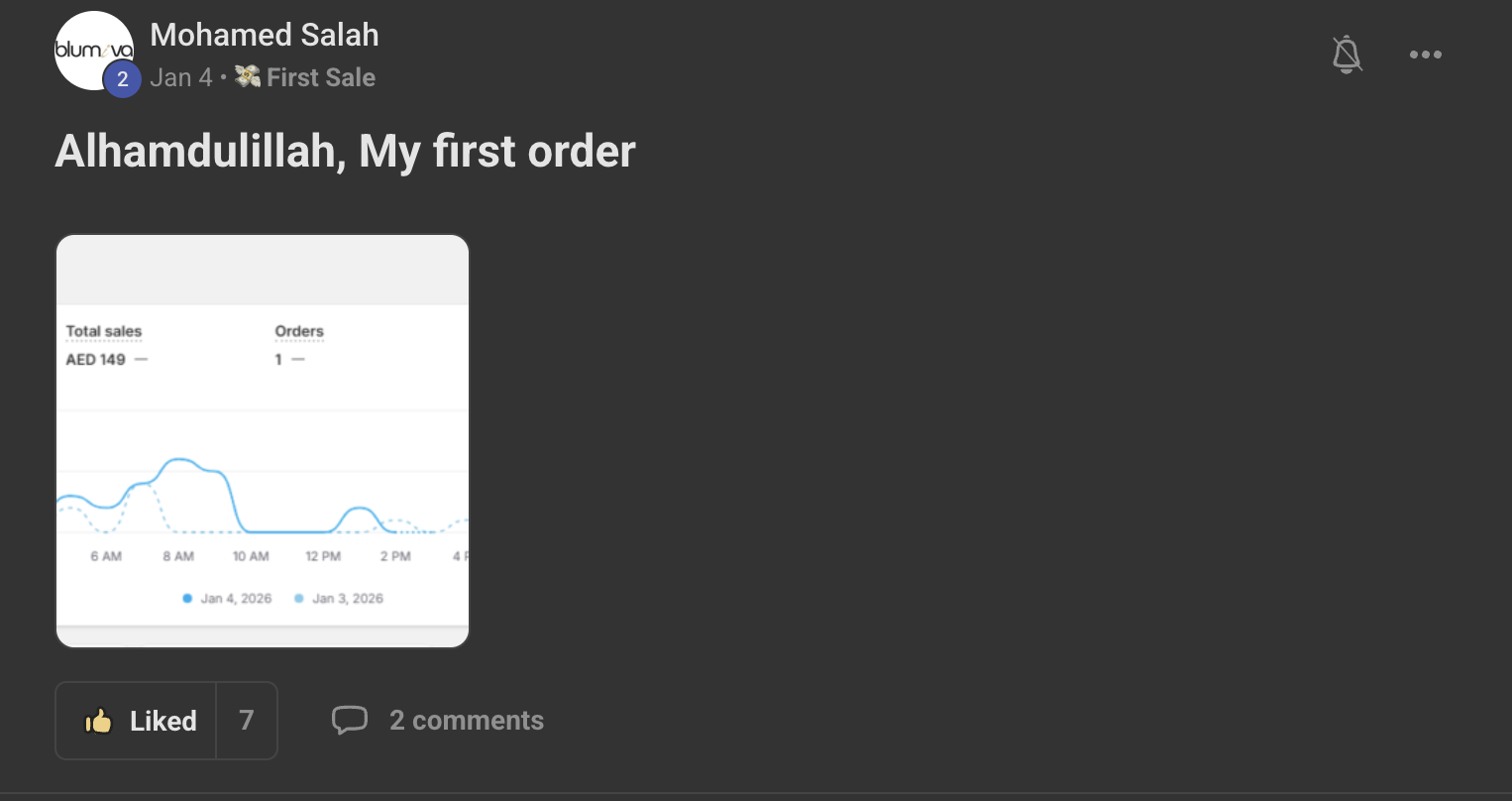Open the First Sale category

click(x=320, y=77)
